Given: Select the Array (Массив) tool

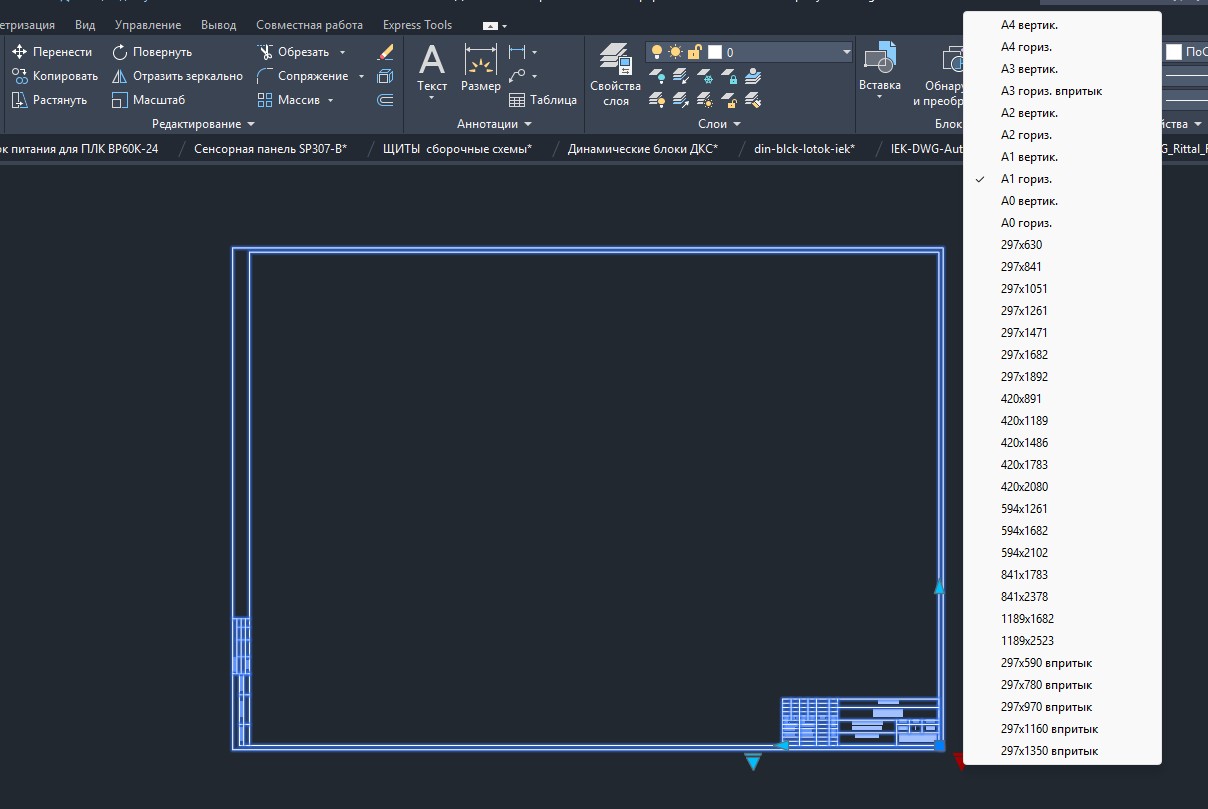Looking at the screenshot, I should point(288,100).
